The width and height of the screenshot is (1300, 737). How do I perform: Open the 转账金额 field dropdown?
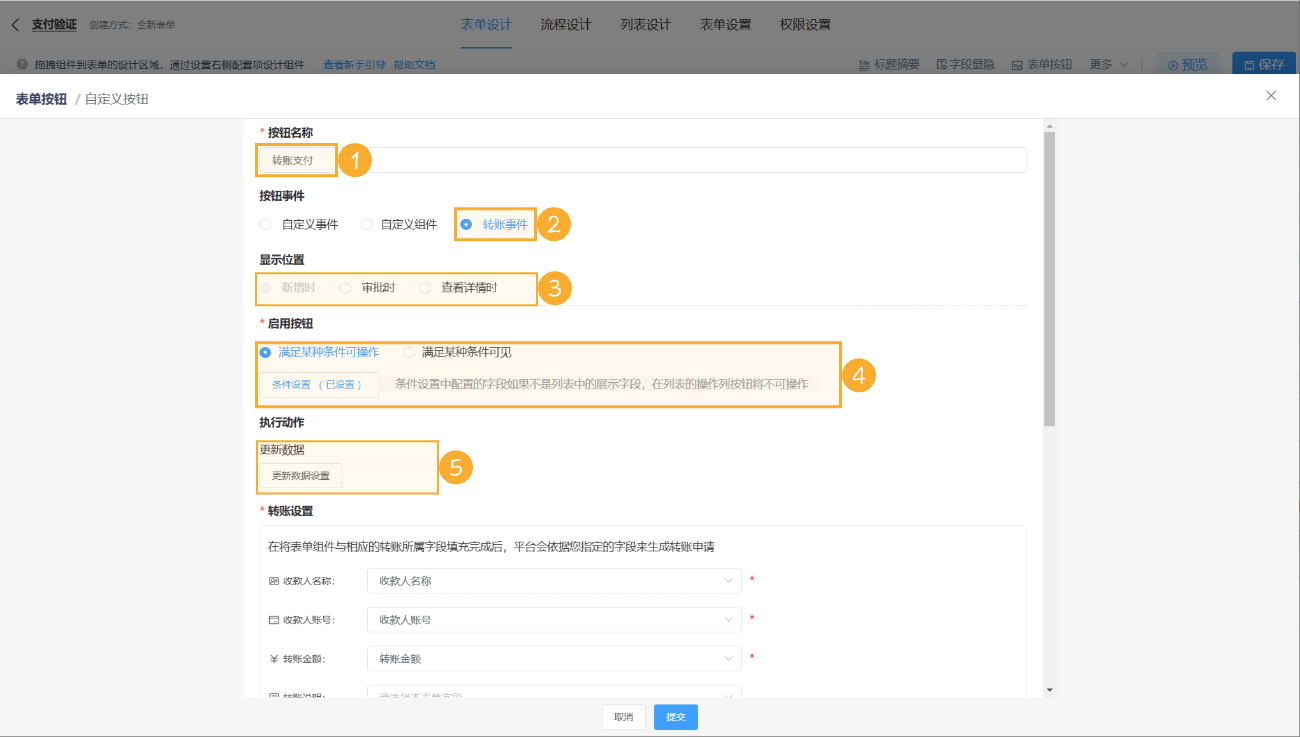tap(554, 657)
